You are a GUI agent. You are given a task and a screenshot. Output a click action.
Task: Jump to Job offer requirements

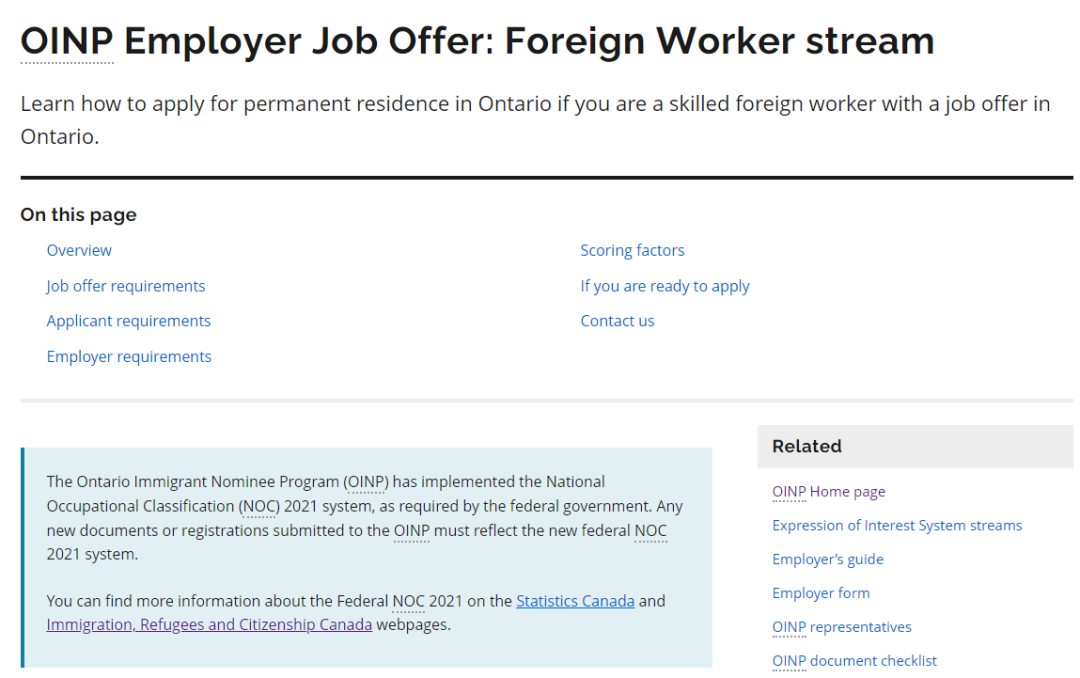click(126, 286)
